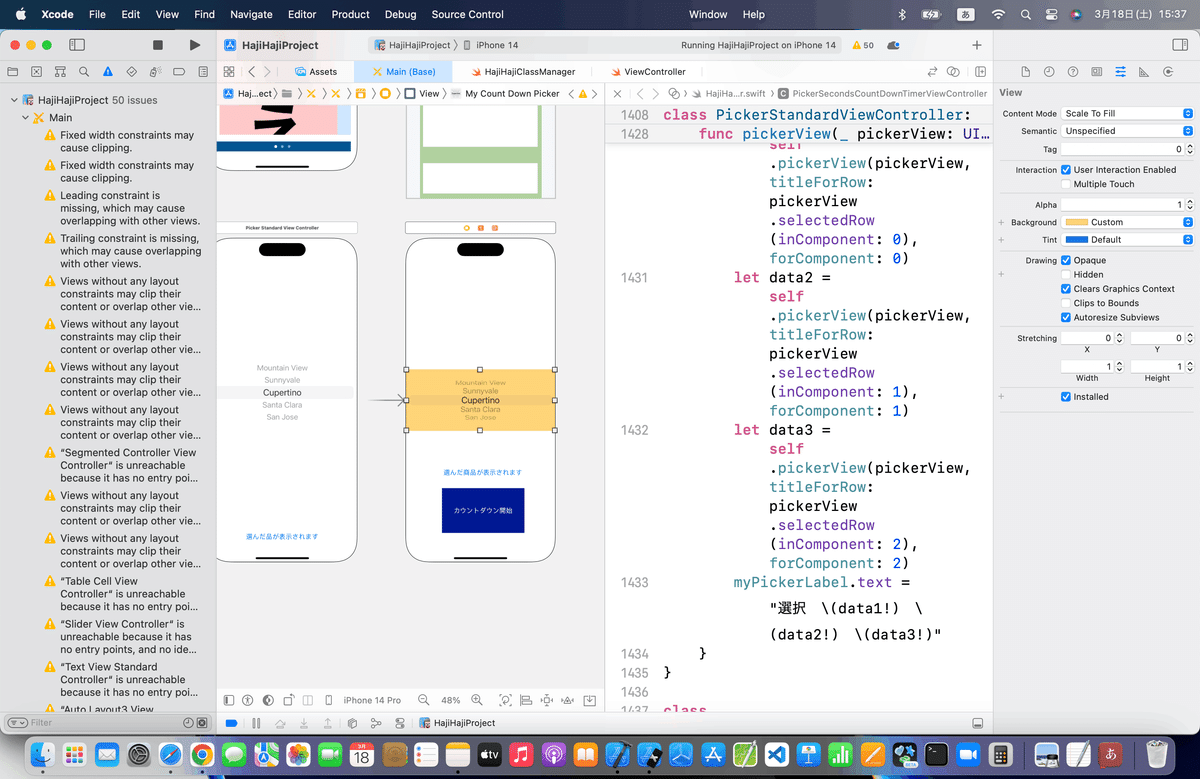The image size is (1200, 779).
Task: Open the Report navigator icon
Action: pyautogui.click(x=201, y=72)
